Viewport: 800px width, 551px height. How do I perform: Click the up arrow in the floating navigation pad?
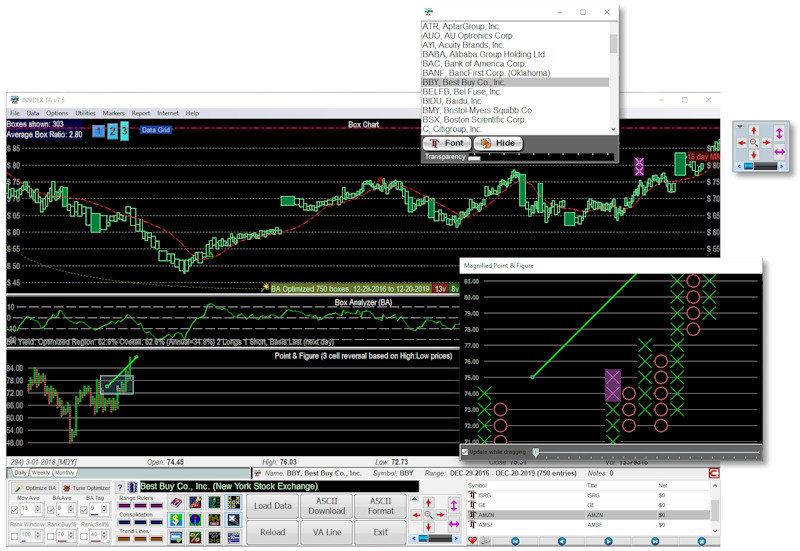[754, 131]
